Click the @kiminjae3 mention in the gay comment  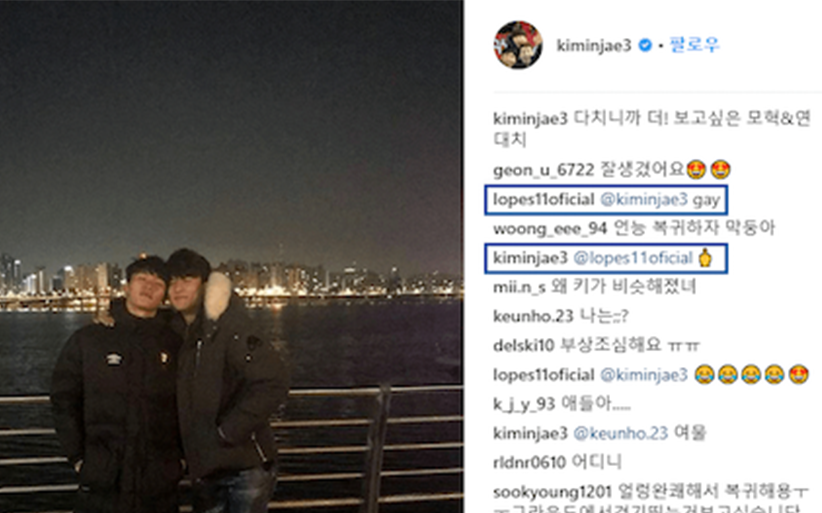643,200
